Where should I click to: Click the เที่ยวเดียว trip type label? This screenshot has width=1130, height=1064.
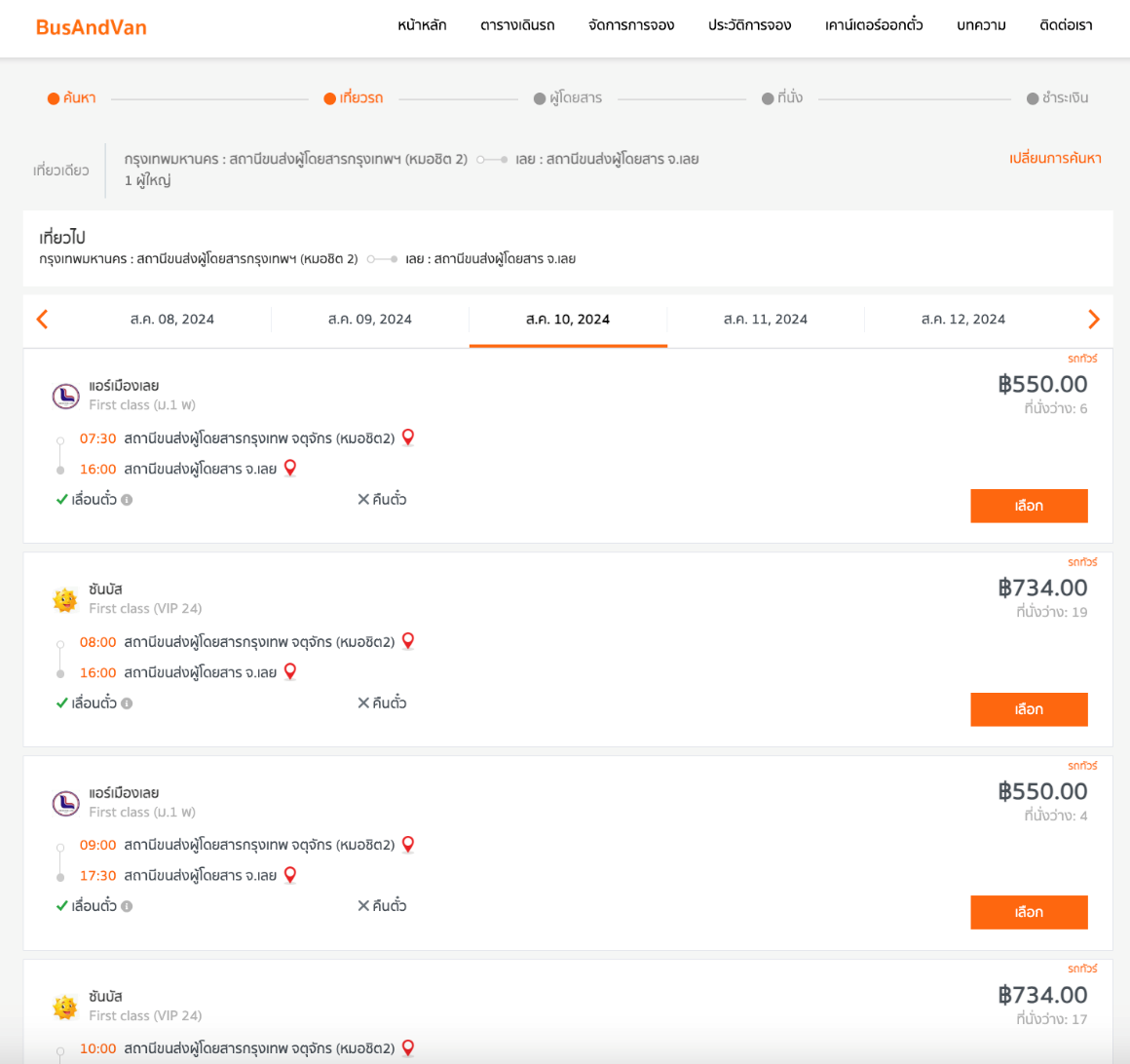coord(61,171)
